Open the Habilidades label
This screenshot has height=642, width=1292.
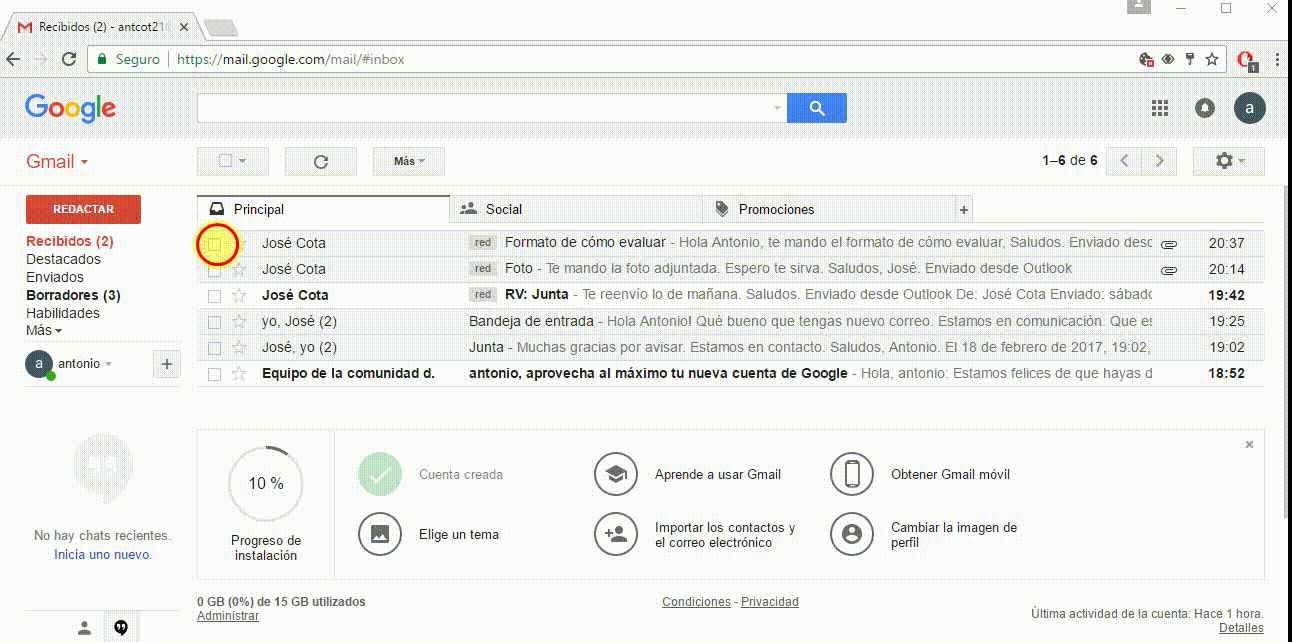[x=63, y=313]
